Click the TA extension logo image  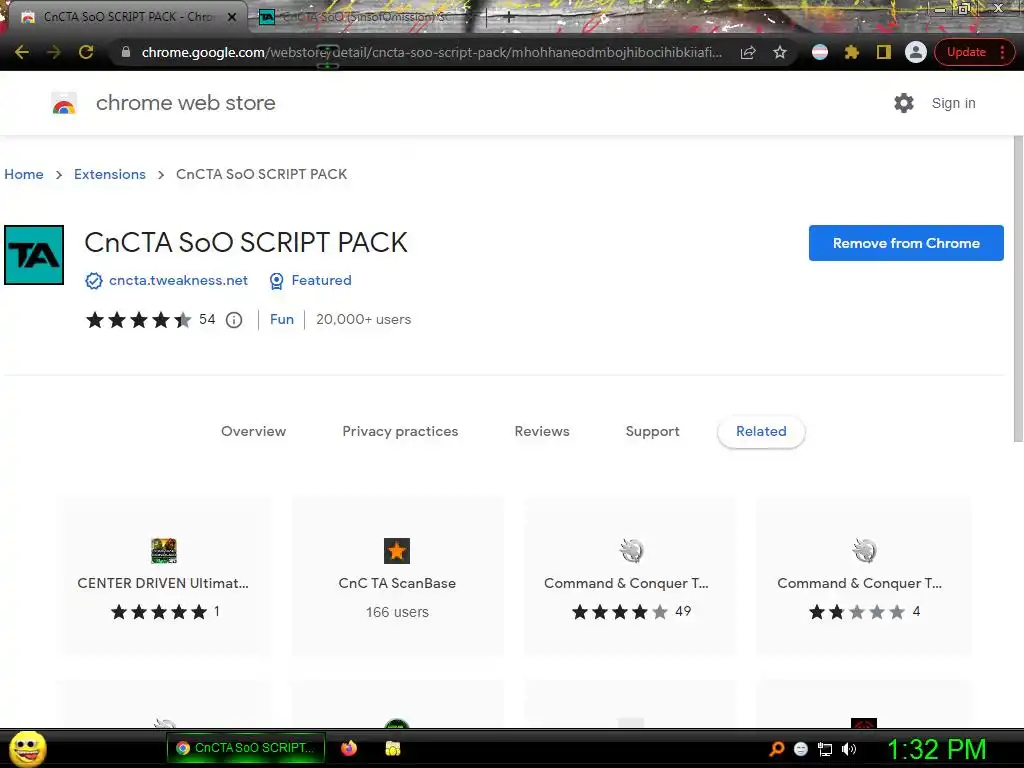(x=34, y=255)
